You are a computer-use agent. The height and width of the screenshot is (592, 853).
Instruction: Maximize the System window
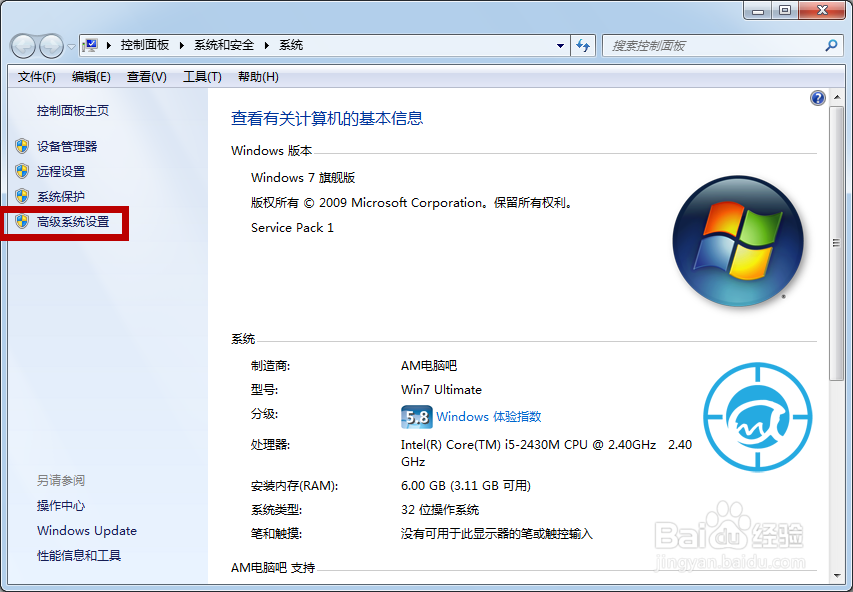785,10
